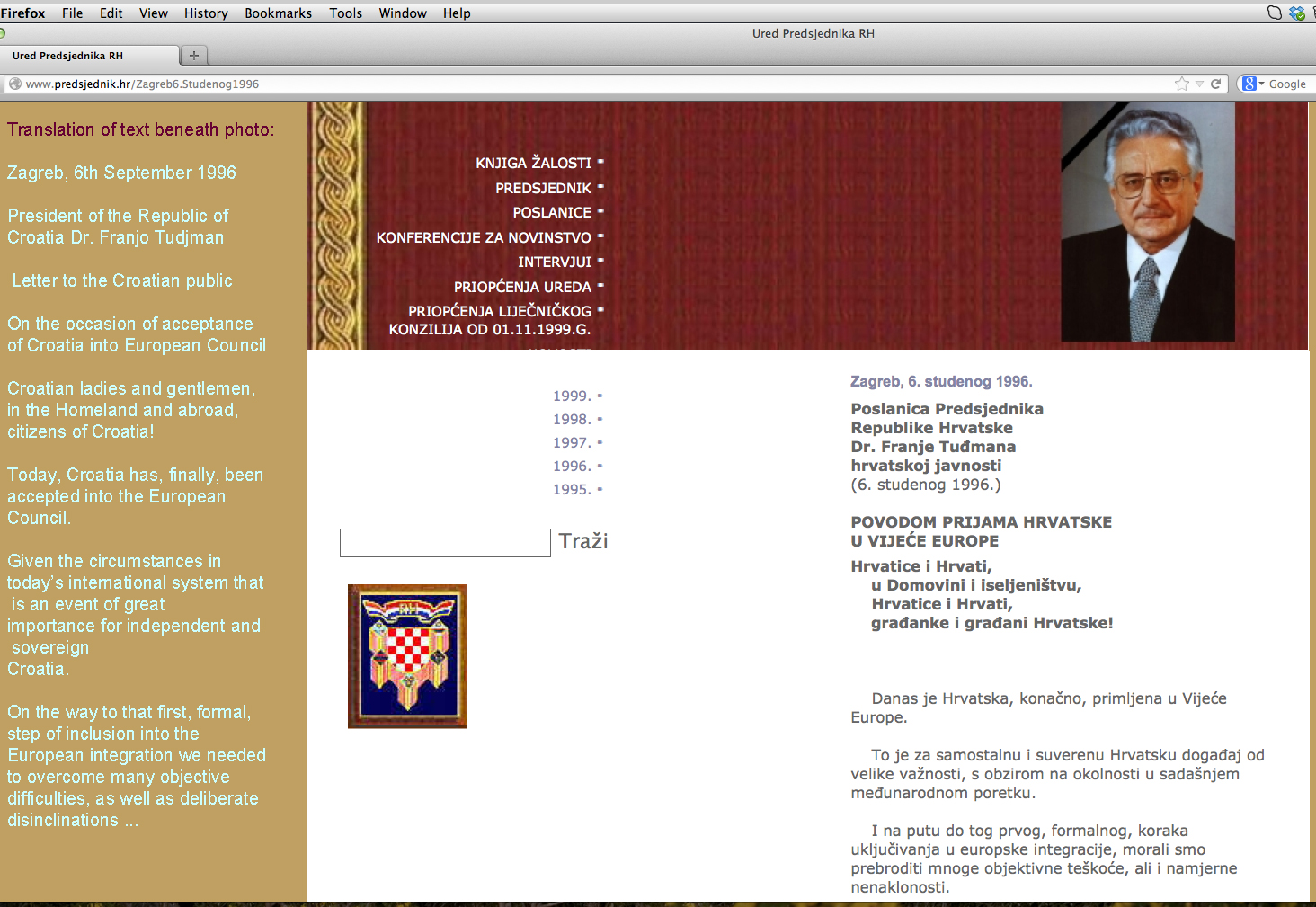Click the bookmark star icon in address bar

click(x=1181, y=84)
